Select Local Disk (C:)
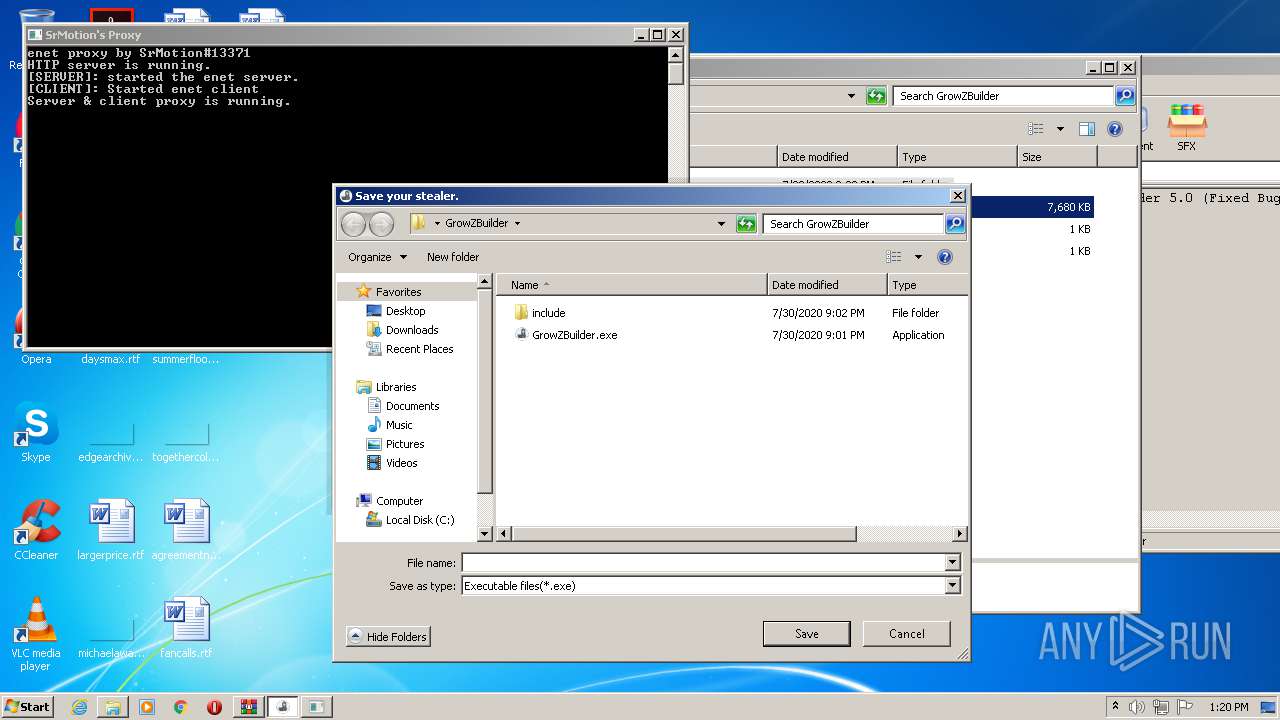The height and width of the screenshot is (720, 1280). [x=420, y=520]
